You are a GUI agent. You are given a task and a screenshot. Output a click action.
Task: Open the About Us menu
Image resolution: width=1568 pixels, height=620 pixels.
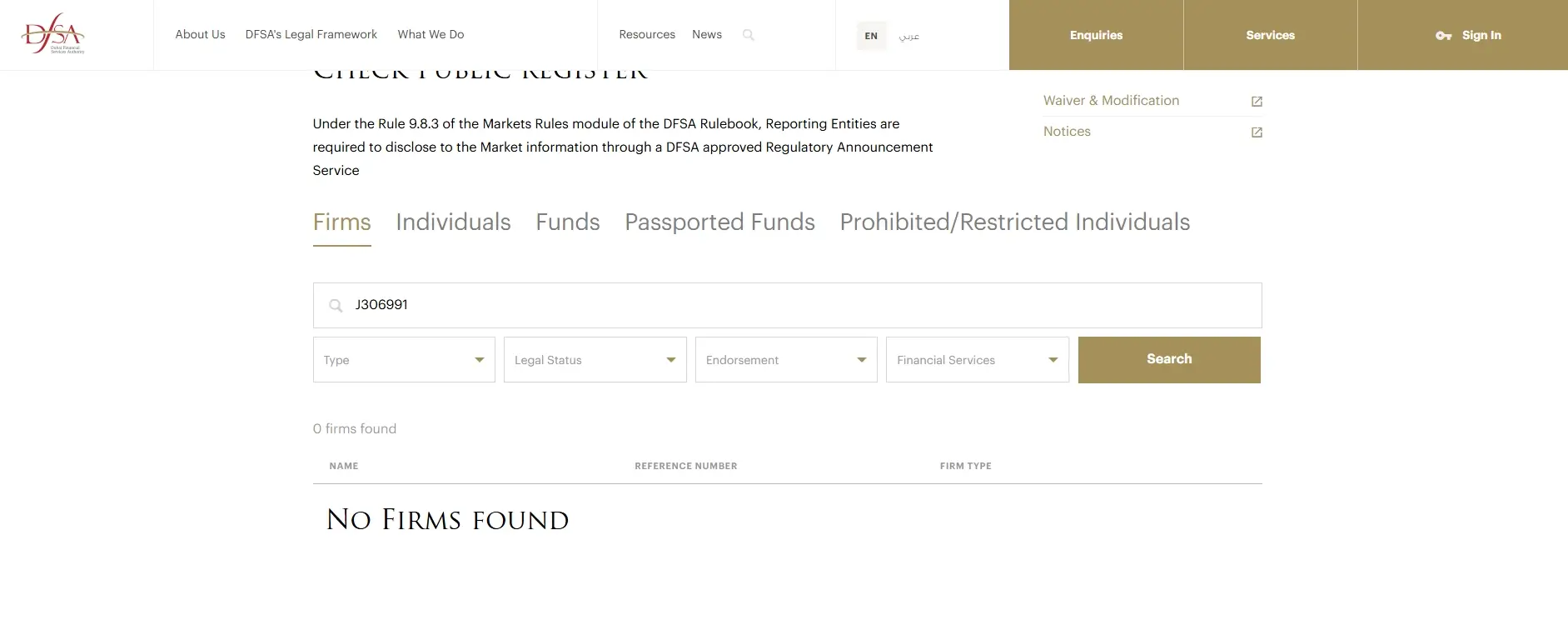[200, 34]
